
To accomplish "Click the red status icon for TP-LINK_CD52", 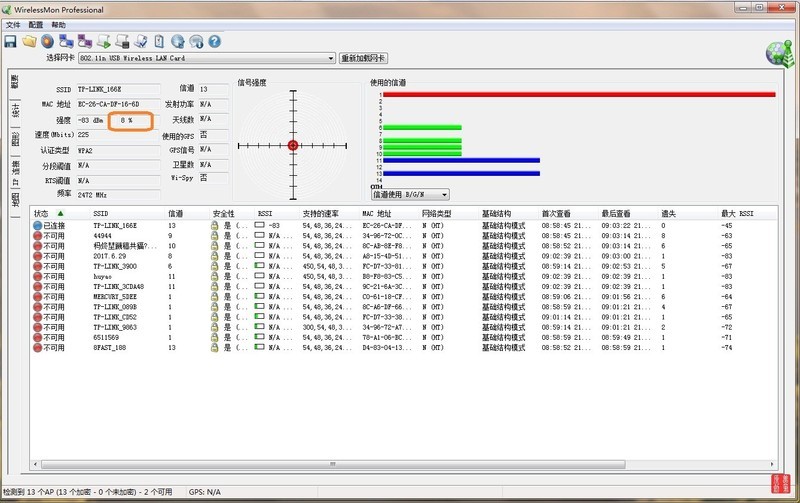I will (37, 317).
